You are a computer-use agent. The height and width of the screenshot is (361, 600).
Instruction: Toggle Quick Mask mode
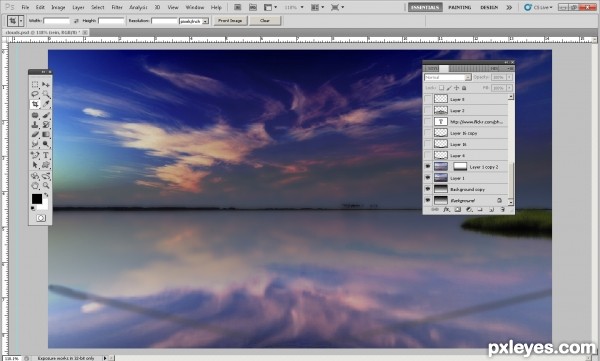(41, 218)
